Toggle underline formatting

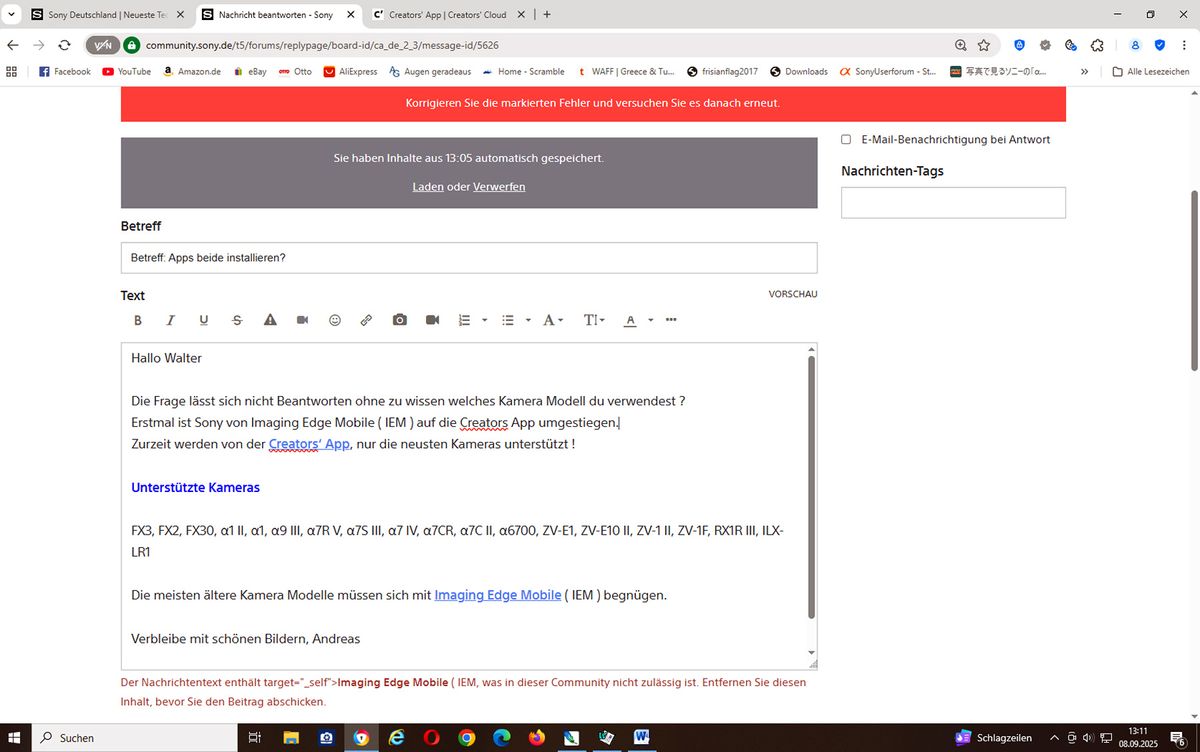[203, 320]
